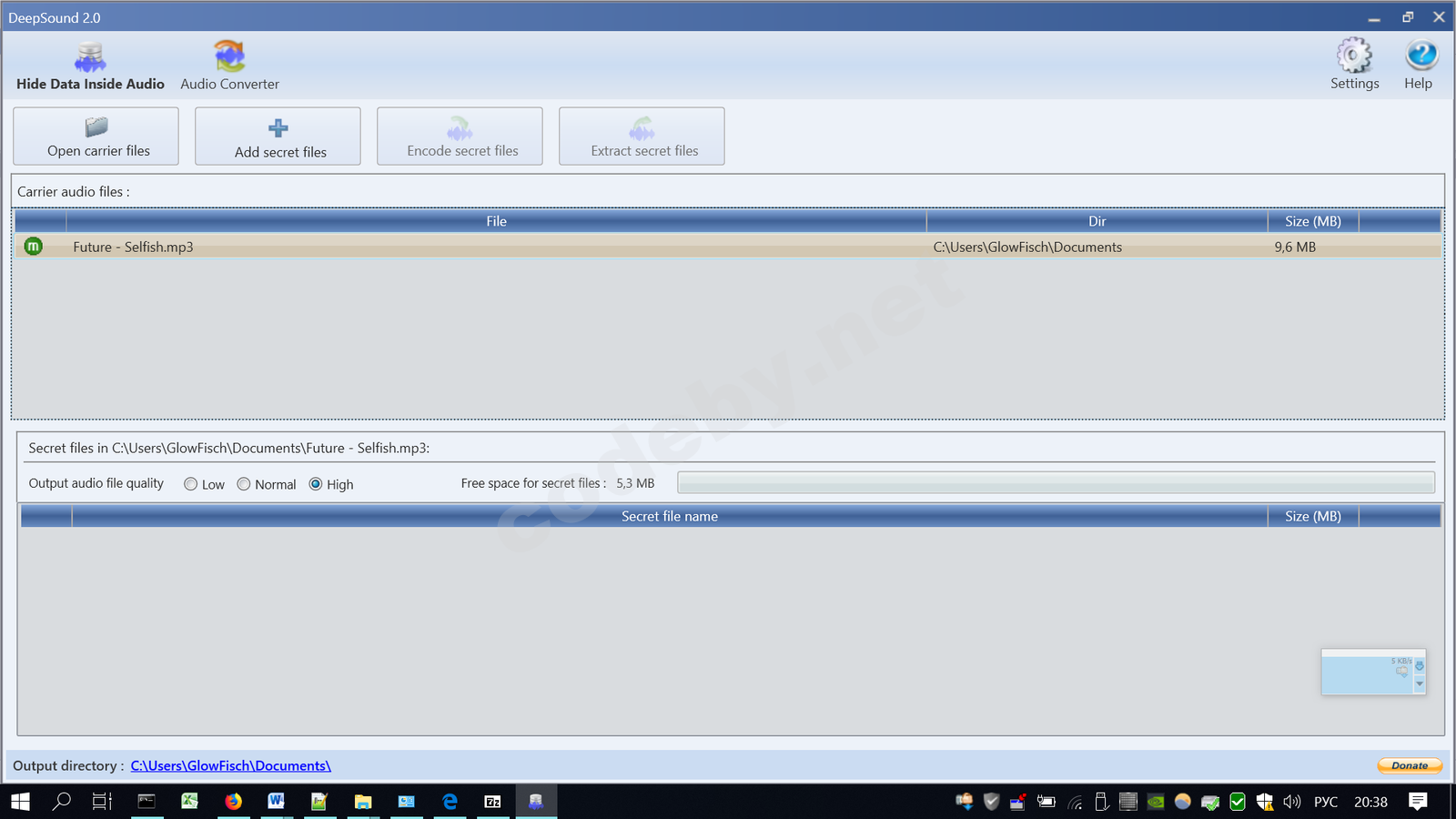
Task: Check battery status in system tray
Action: click(x=1046, y=802)
